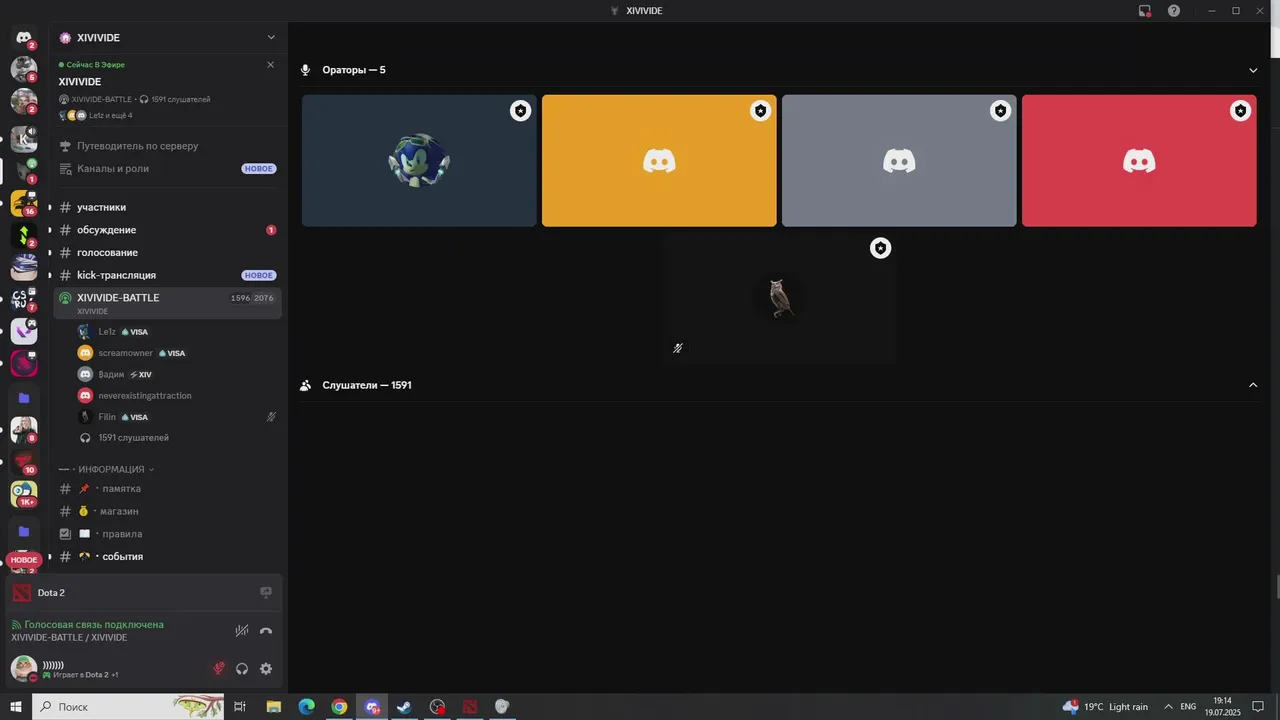The height and width of the screenshot is (720, 1280).
Task: Open the Help question mark icon
Action: pyautogui.click(x=1174, y=11)
